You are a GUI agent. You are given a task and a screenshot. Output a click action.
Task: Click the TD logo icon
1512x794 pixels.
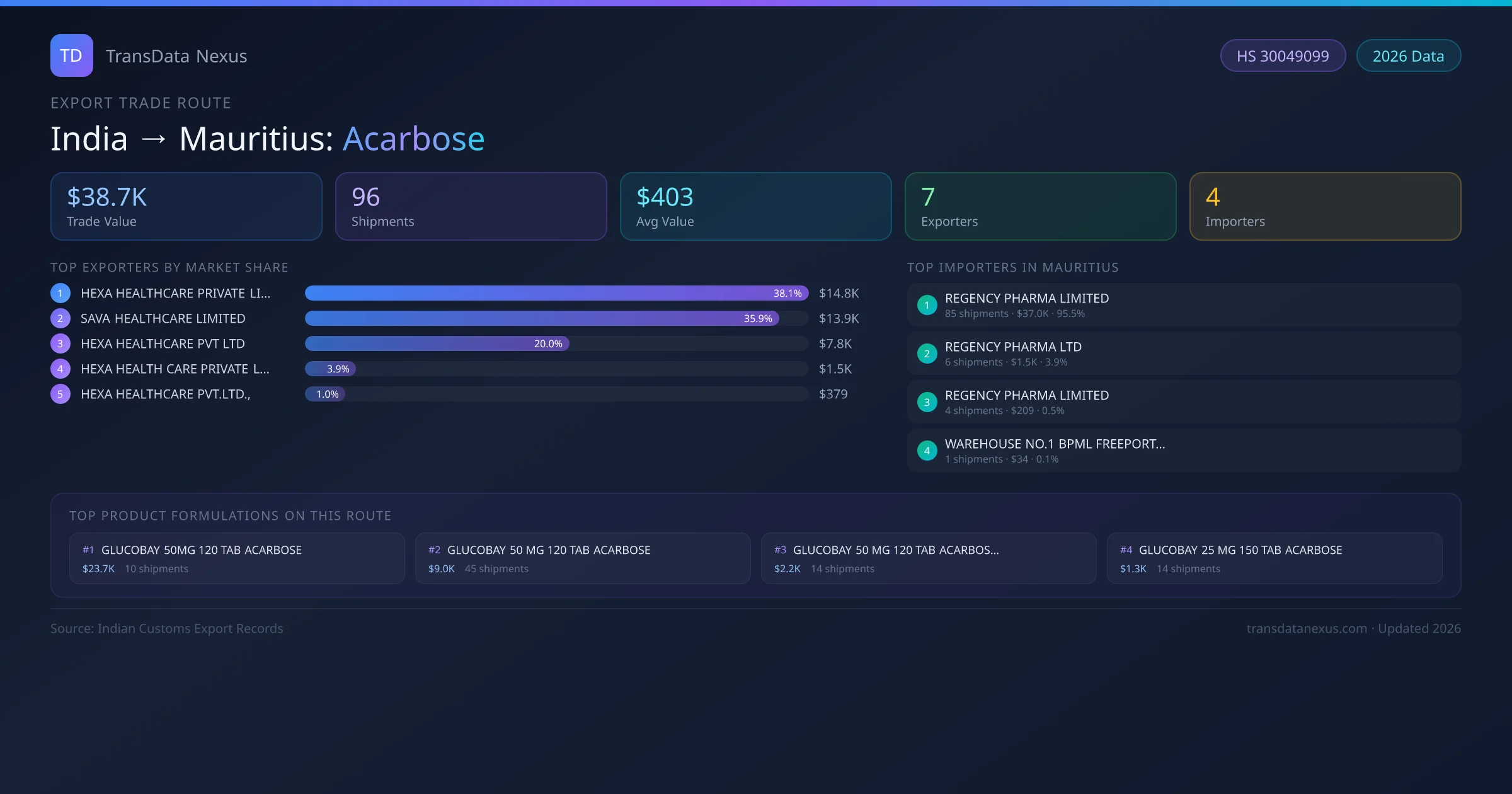(x=71, y=55)
